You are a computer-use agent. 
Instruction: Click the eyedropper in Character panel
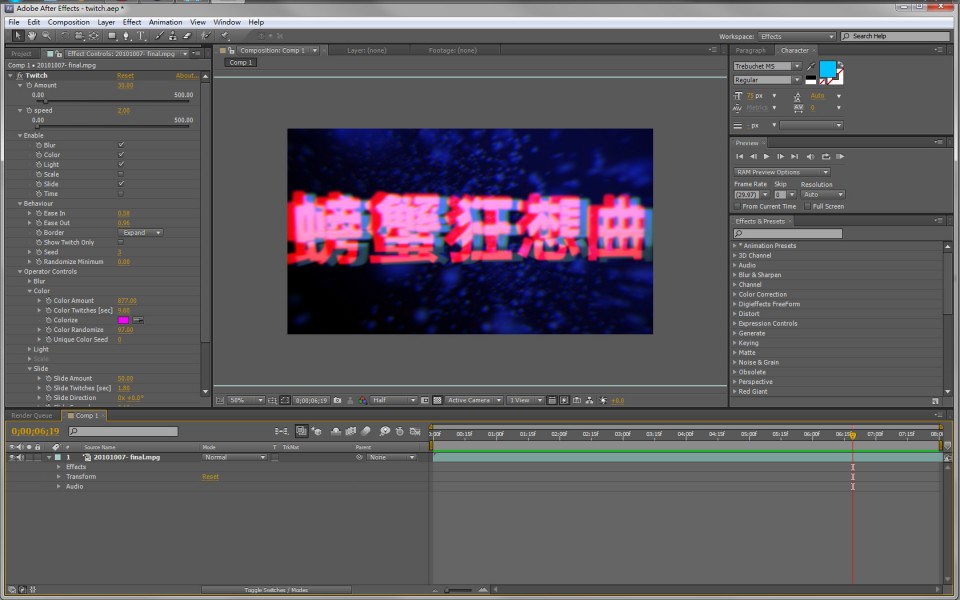[811, 66]
